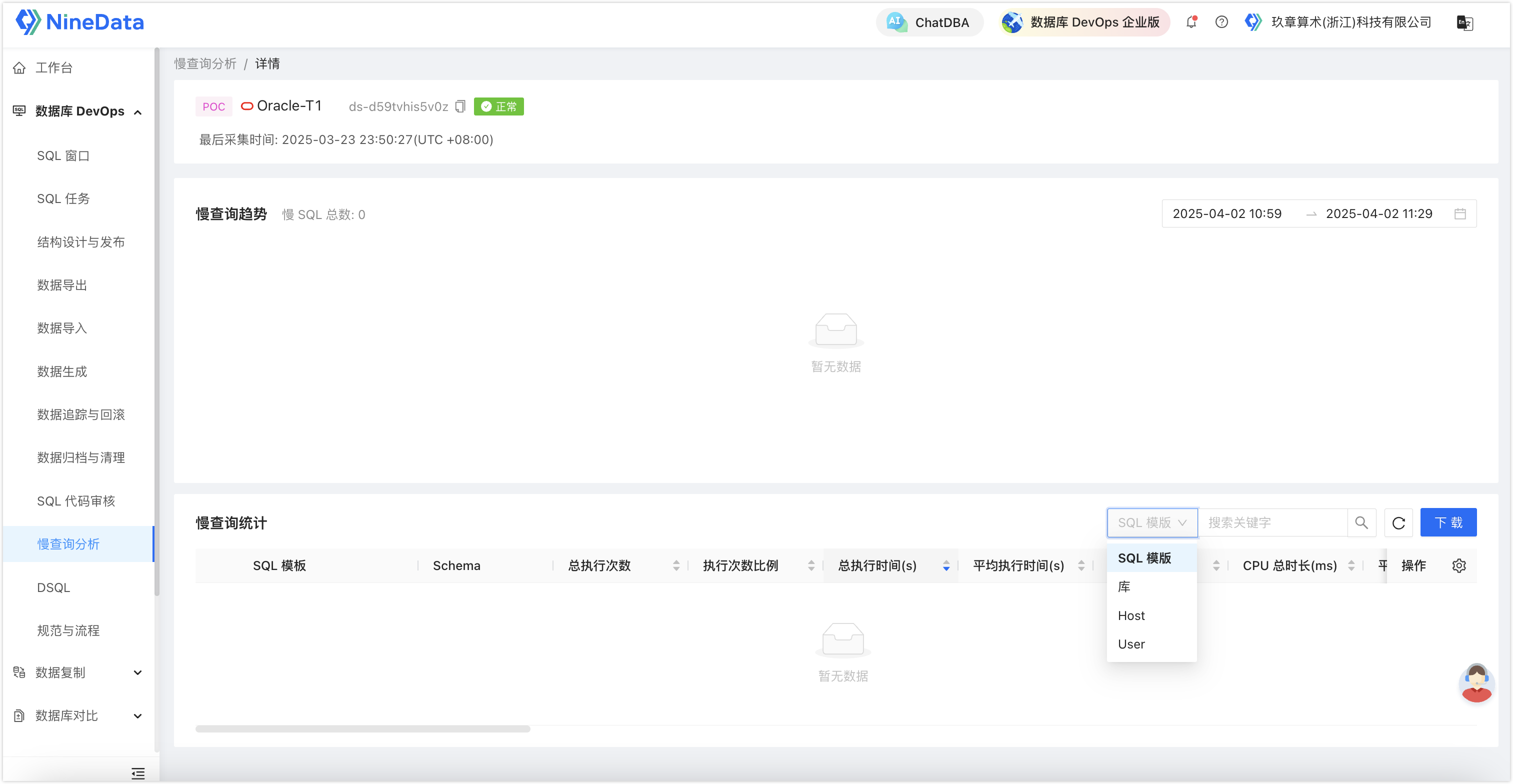Image resolution: width=1513 pixels, height=784 pixels.
Task: Open 数据归档与清理 in the sidebar
Action: pyautogui.click(x=81, y=457)
